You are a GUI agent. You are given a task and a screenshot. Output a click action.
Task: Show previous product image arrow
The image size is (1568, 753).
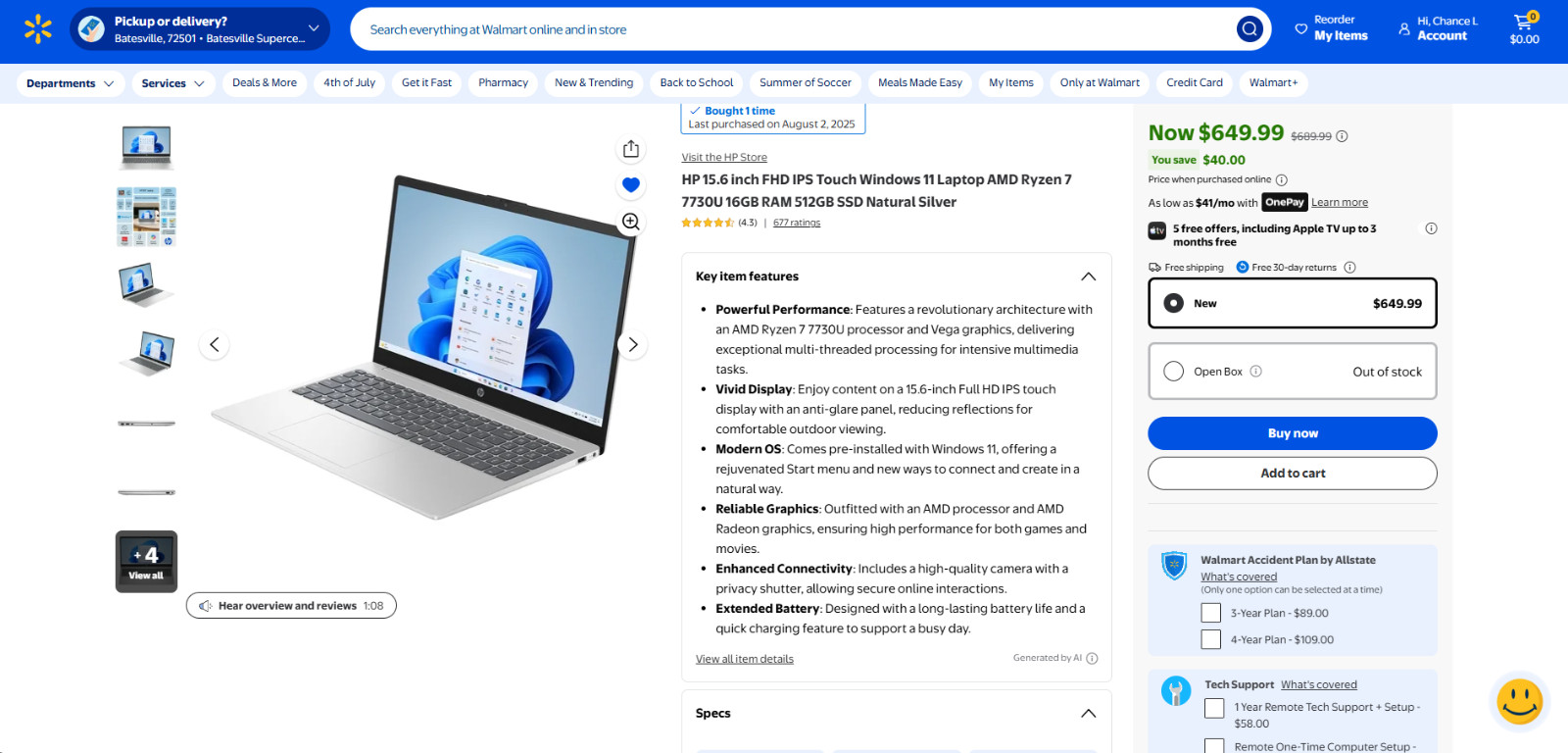[x=214, y=345]
